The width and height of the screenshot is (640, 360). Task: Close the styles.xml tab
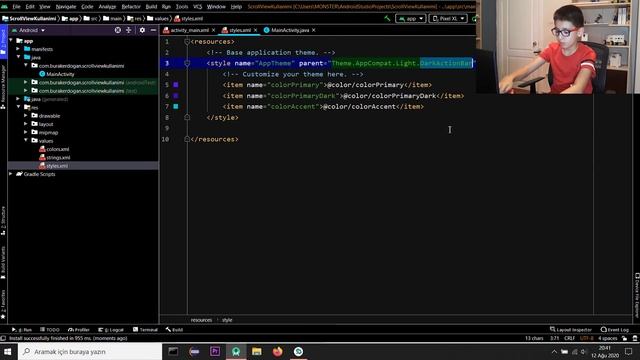256,30
